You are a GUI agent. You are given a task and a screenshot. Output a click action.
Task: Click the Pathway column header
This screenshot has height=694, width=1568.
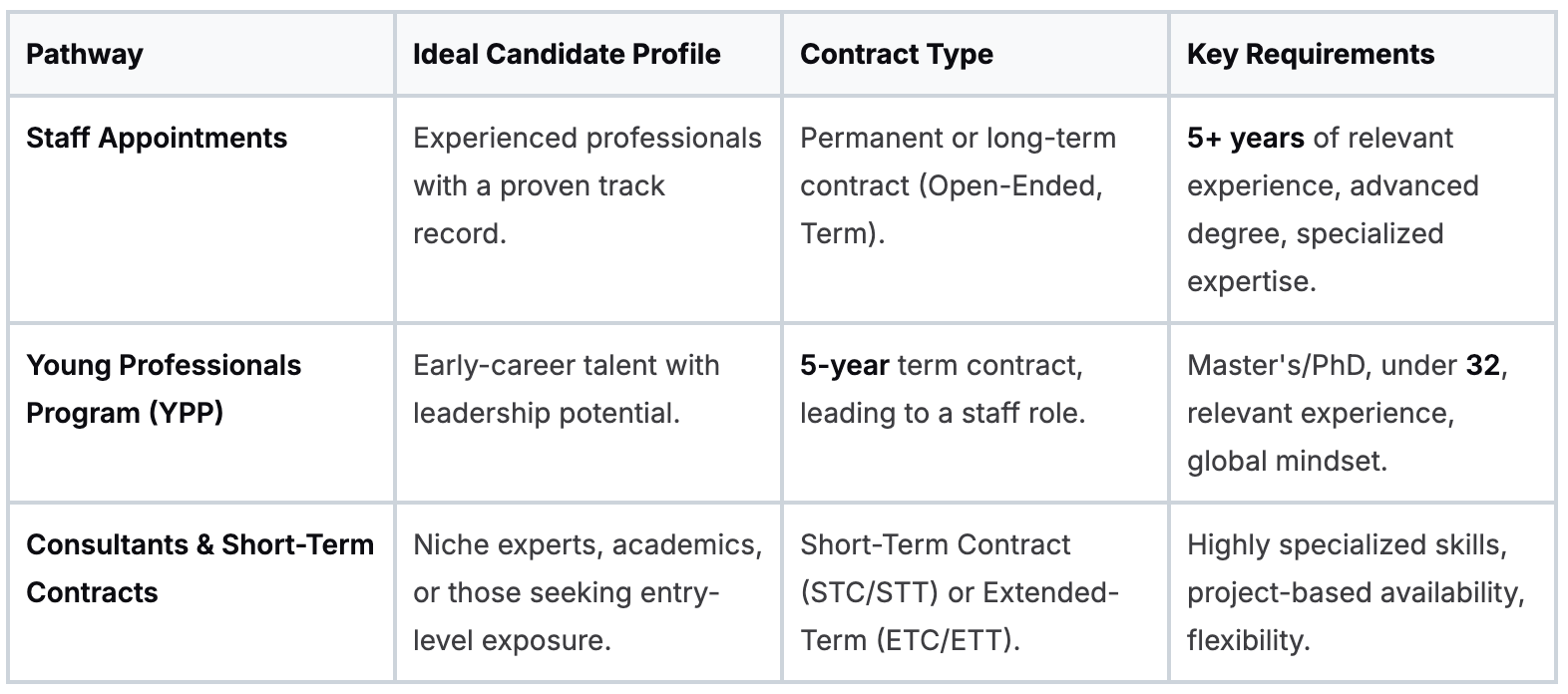[85, 54]
